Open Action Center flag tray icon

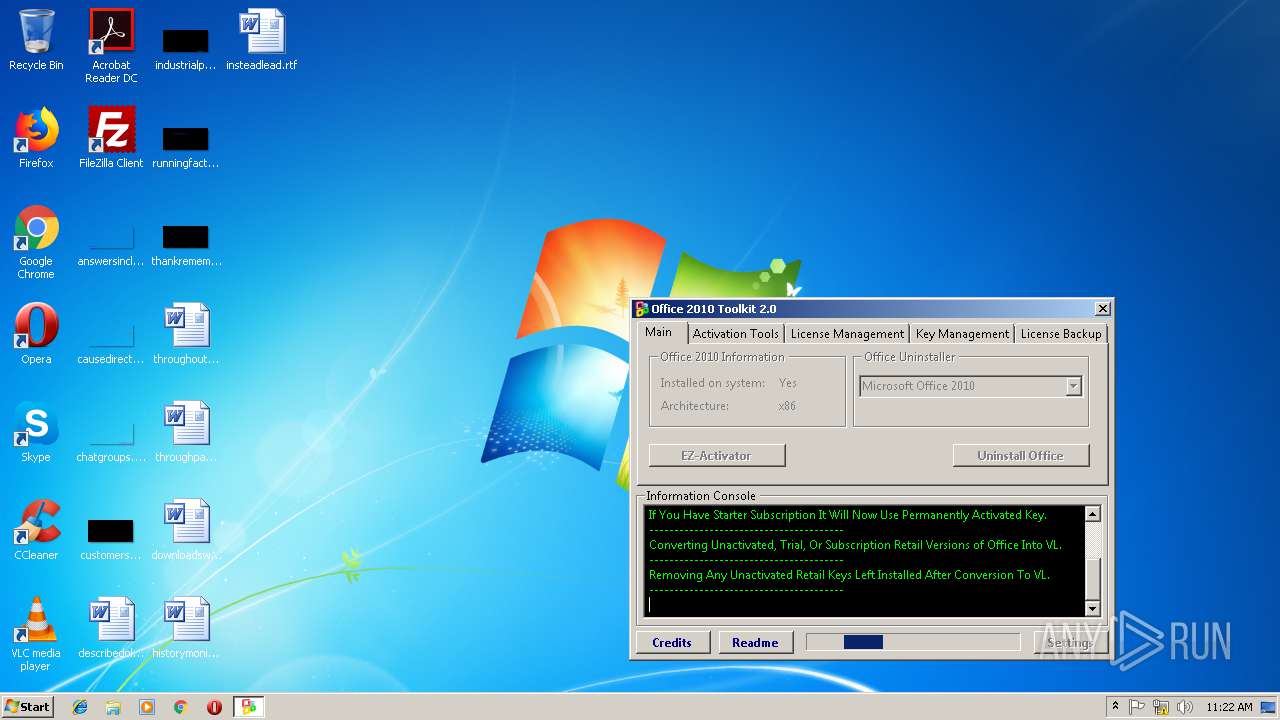coord(1137,707)
